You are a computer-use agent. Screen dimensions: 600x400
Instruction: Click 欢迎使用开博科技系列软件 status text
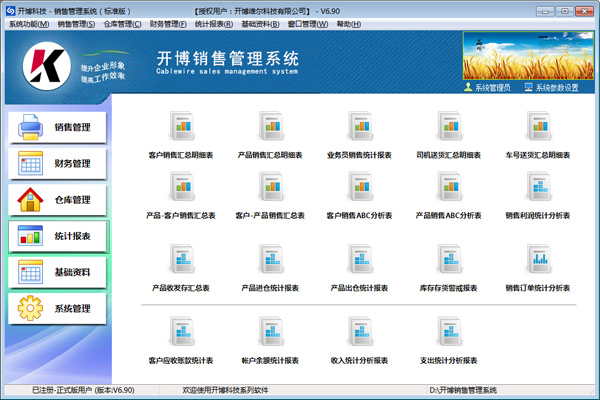[x=225, y=390]
